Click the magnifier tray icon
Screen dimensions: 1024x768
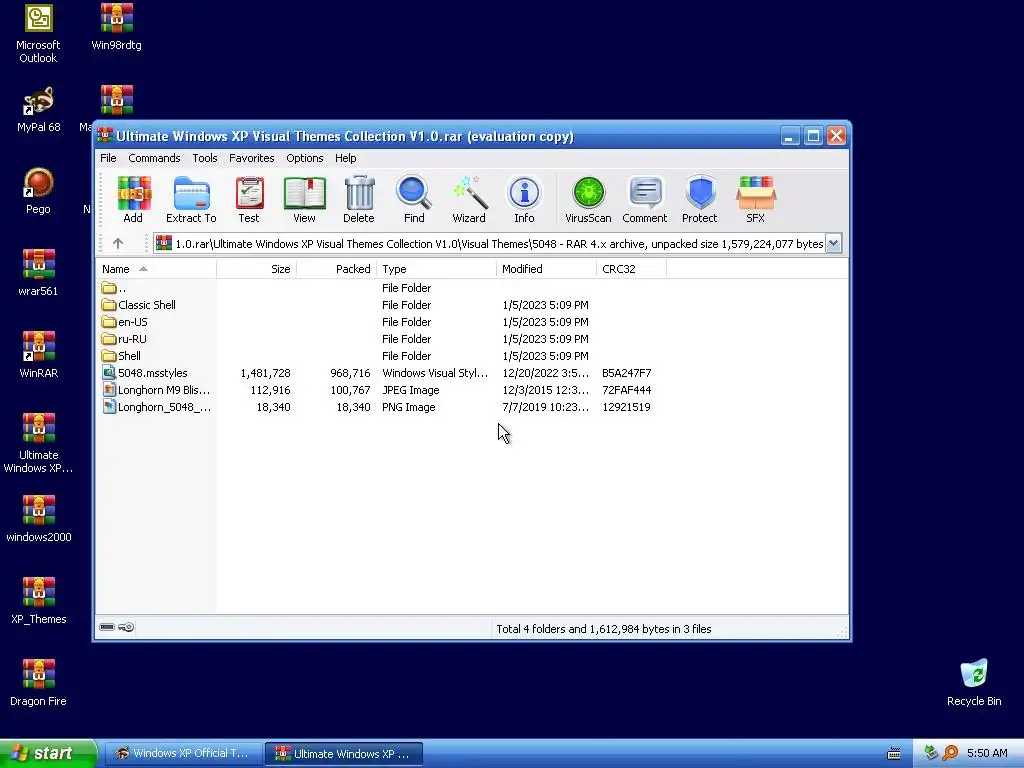(951, 753)
